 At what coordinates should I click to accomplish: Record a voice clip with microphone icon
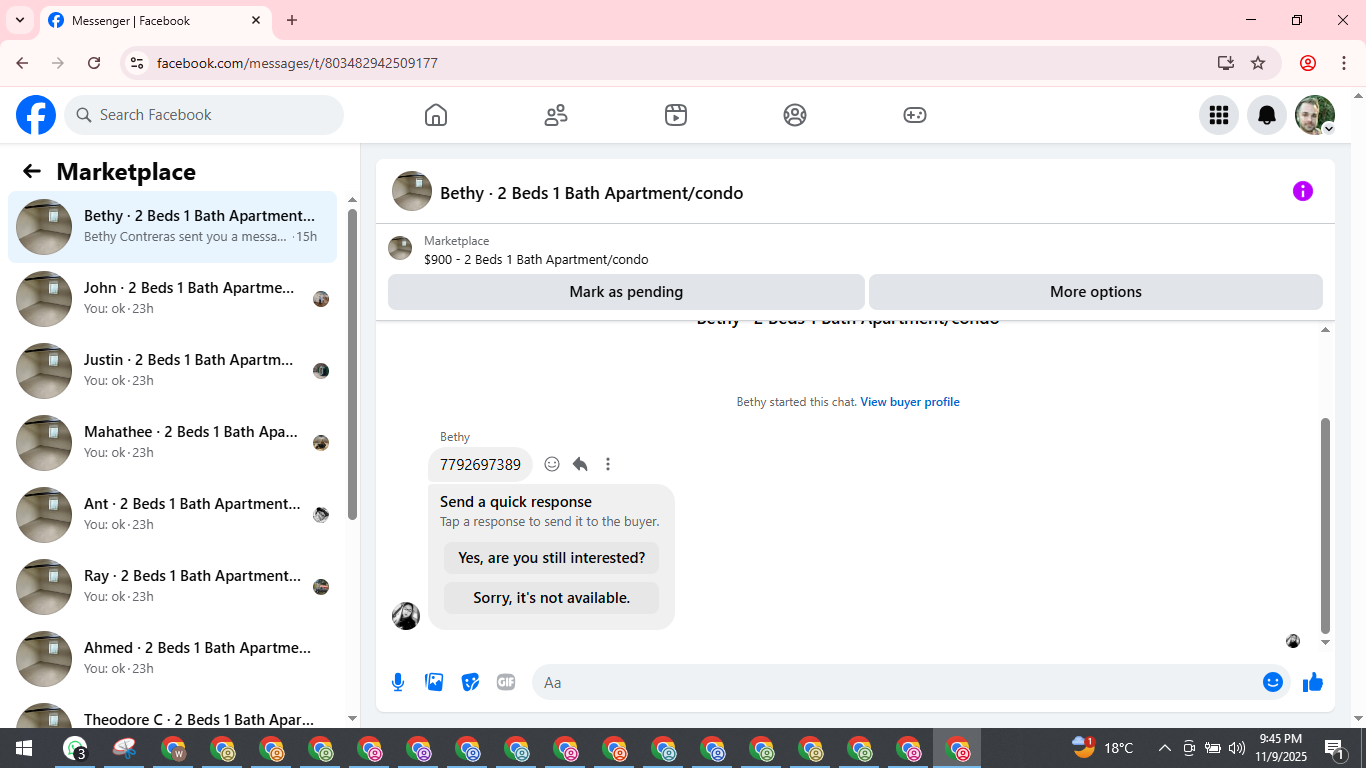coord(398,682)
